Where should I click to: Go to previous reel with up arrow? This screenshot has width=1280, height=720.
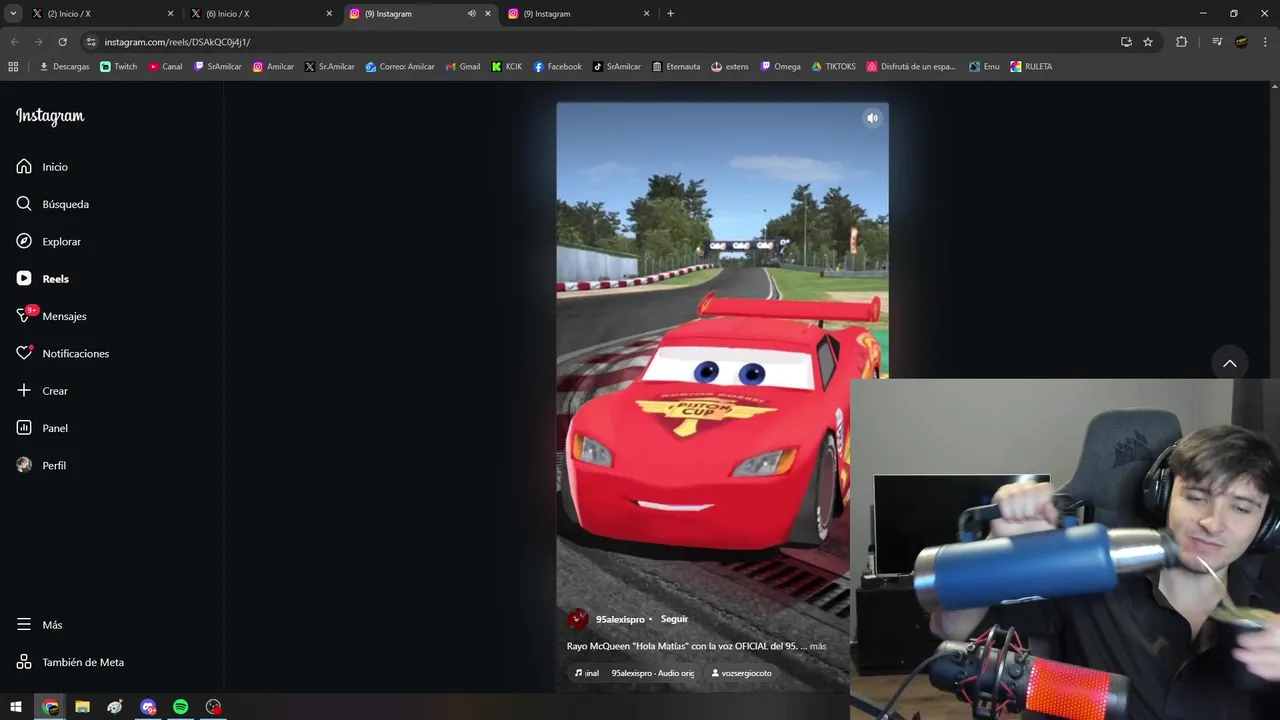[x=1230, y=363]
